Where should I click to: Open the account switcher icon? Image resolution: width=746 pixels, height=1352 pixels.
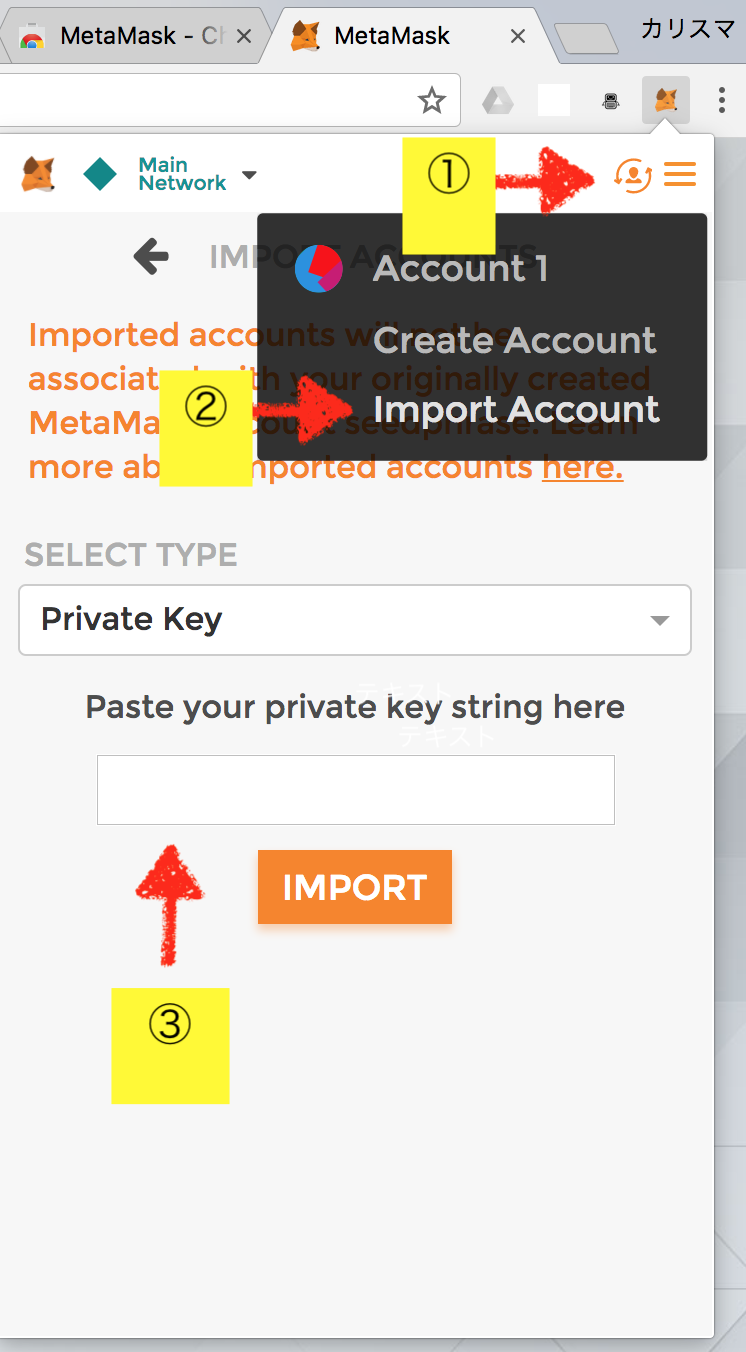click(x=633, y=174)
